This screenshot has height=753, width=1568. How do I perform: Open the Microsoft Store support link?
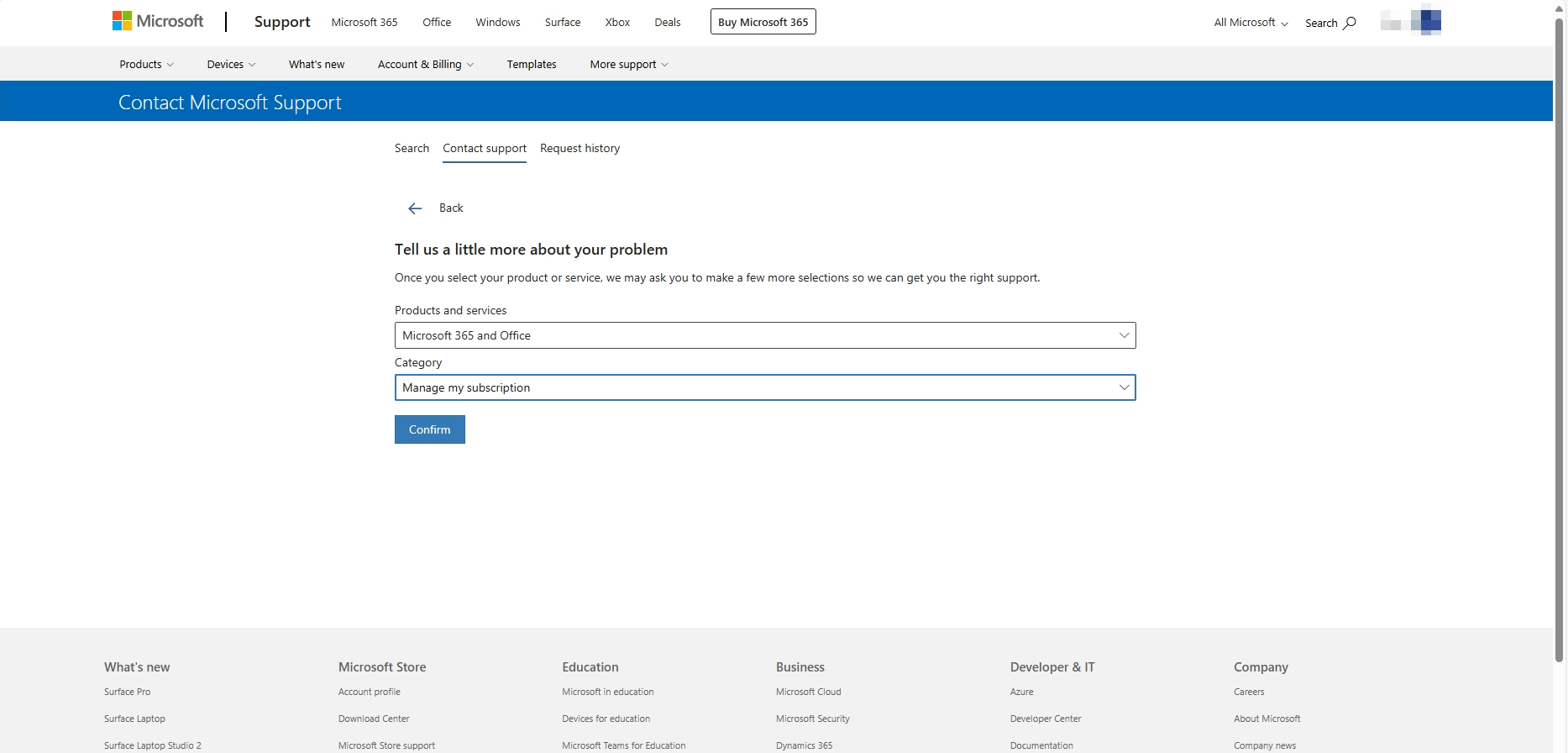[387, 745]
